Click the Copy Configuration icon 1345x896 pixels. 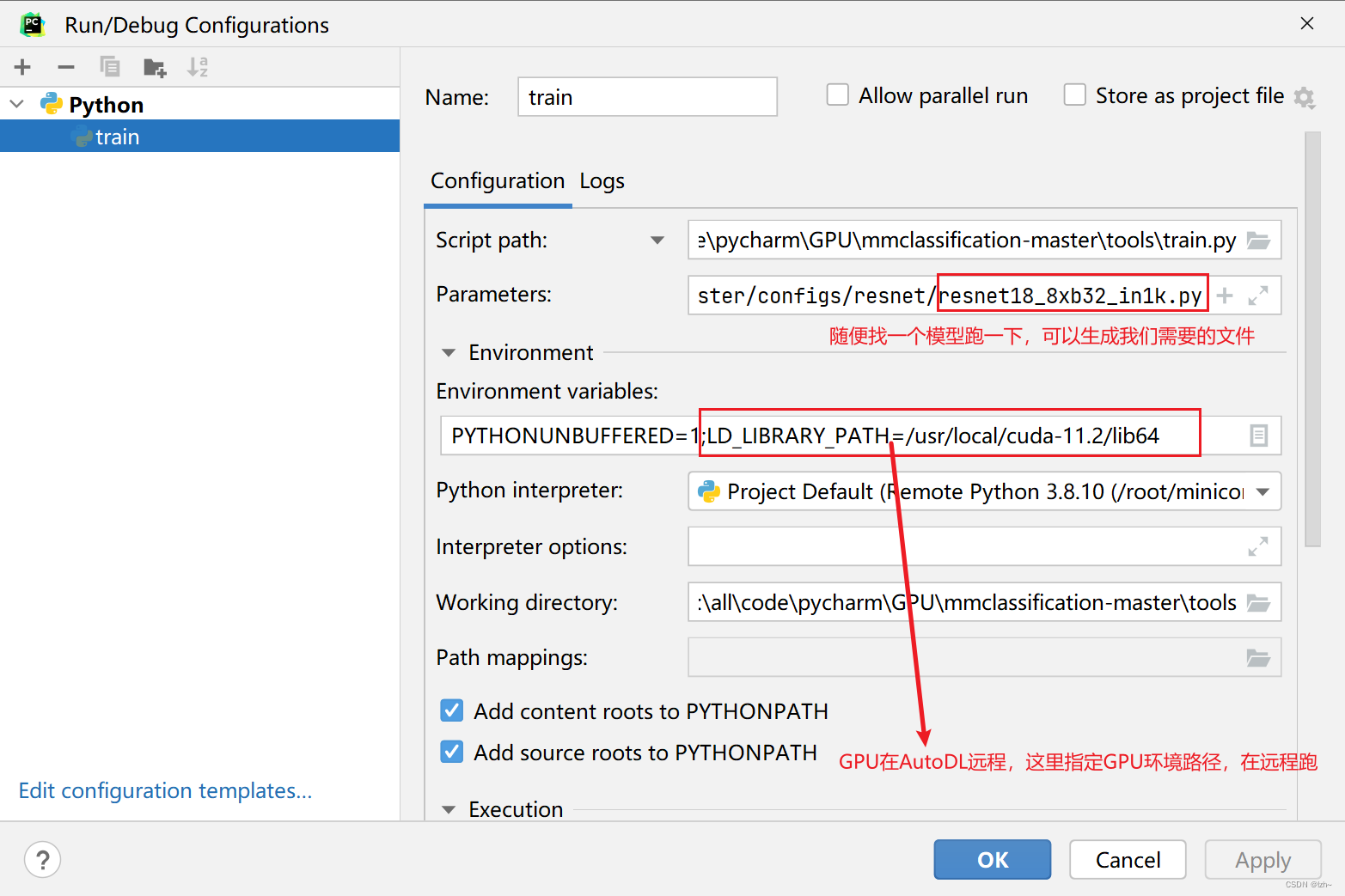click(x=110, y=67)
